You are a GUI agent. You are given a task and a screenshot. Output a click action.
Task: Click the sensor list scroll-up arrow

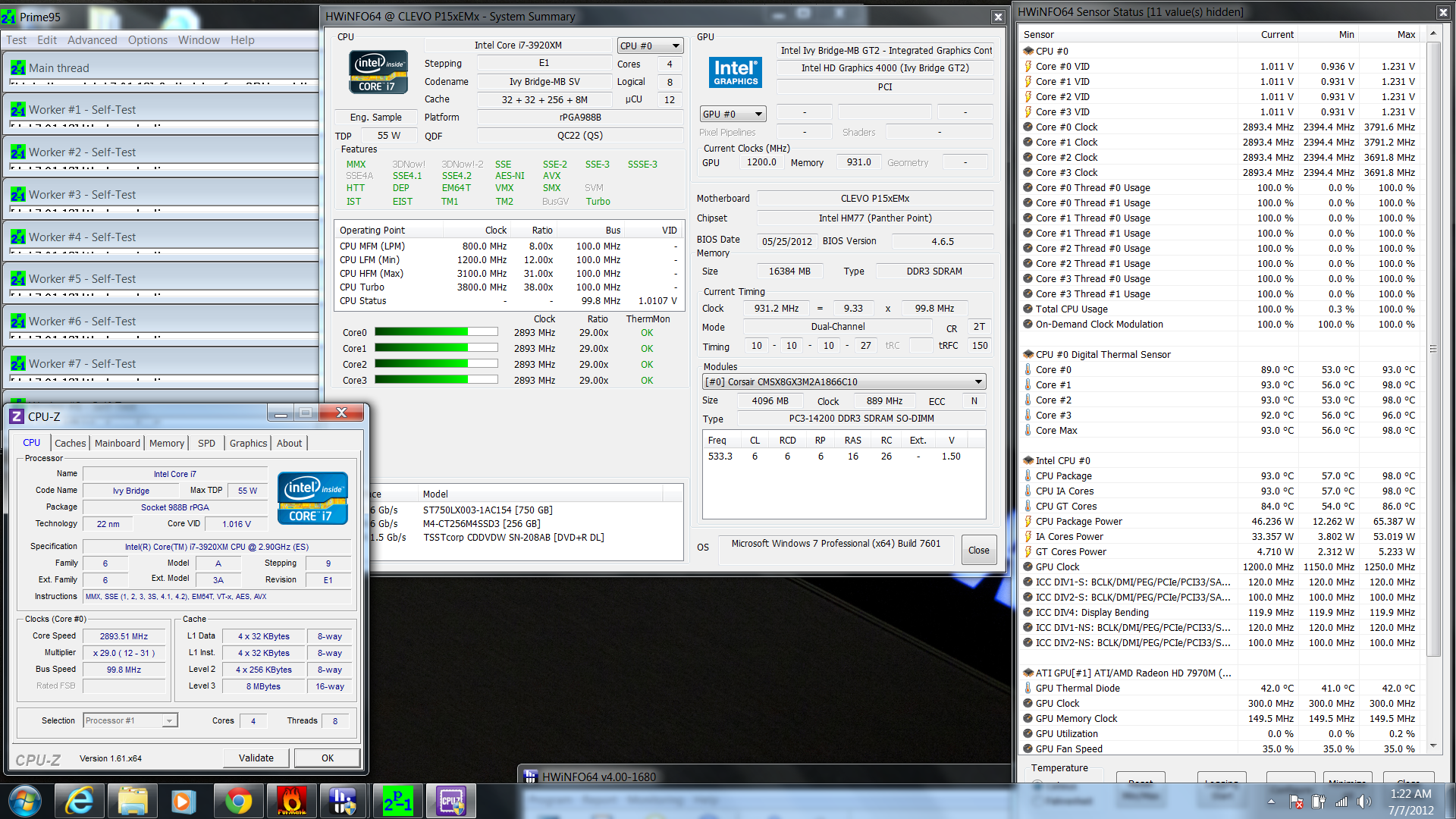(x=1432, y=34)
